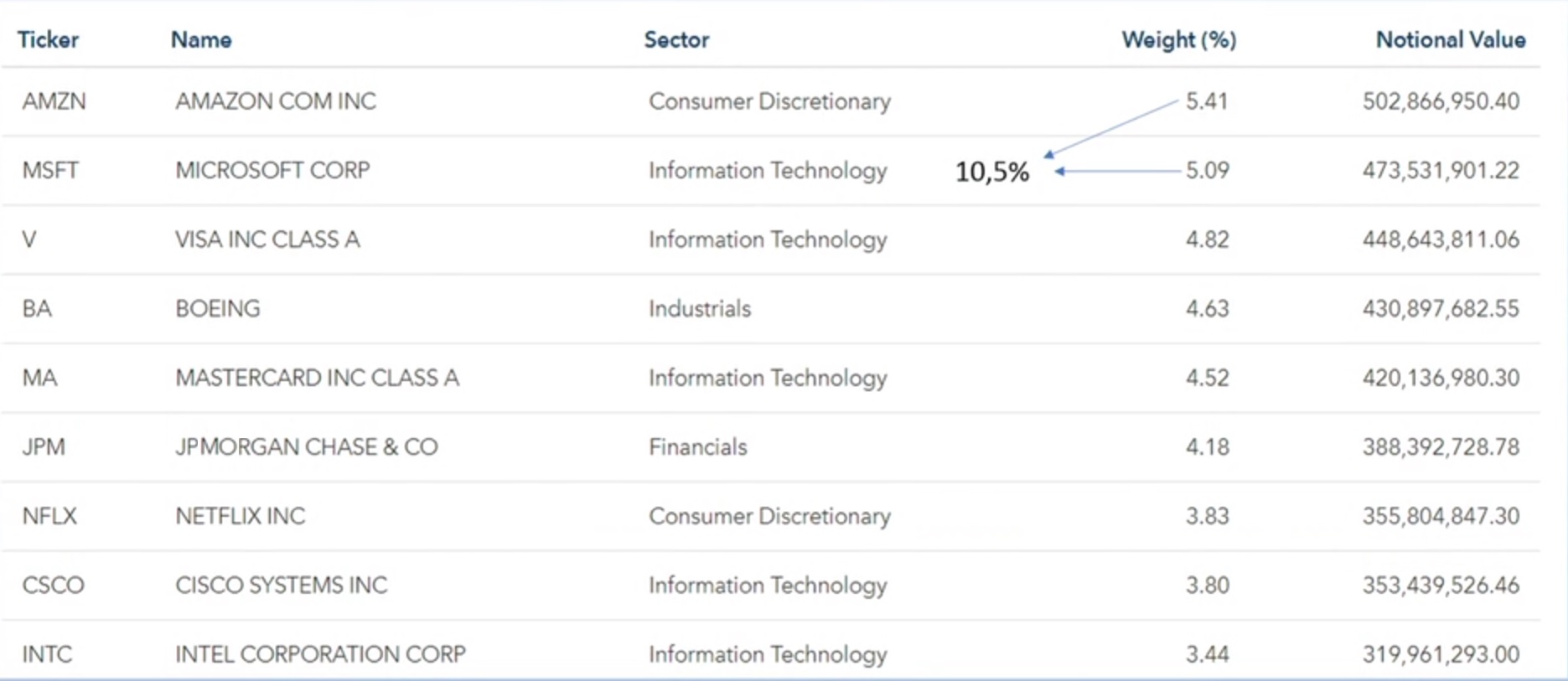Open the NETFLIX INC entry
The width and height of the screenshot is (1568, 681).
[240, 516]
